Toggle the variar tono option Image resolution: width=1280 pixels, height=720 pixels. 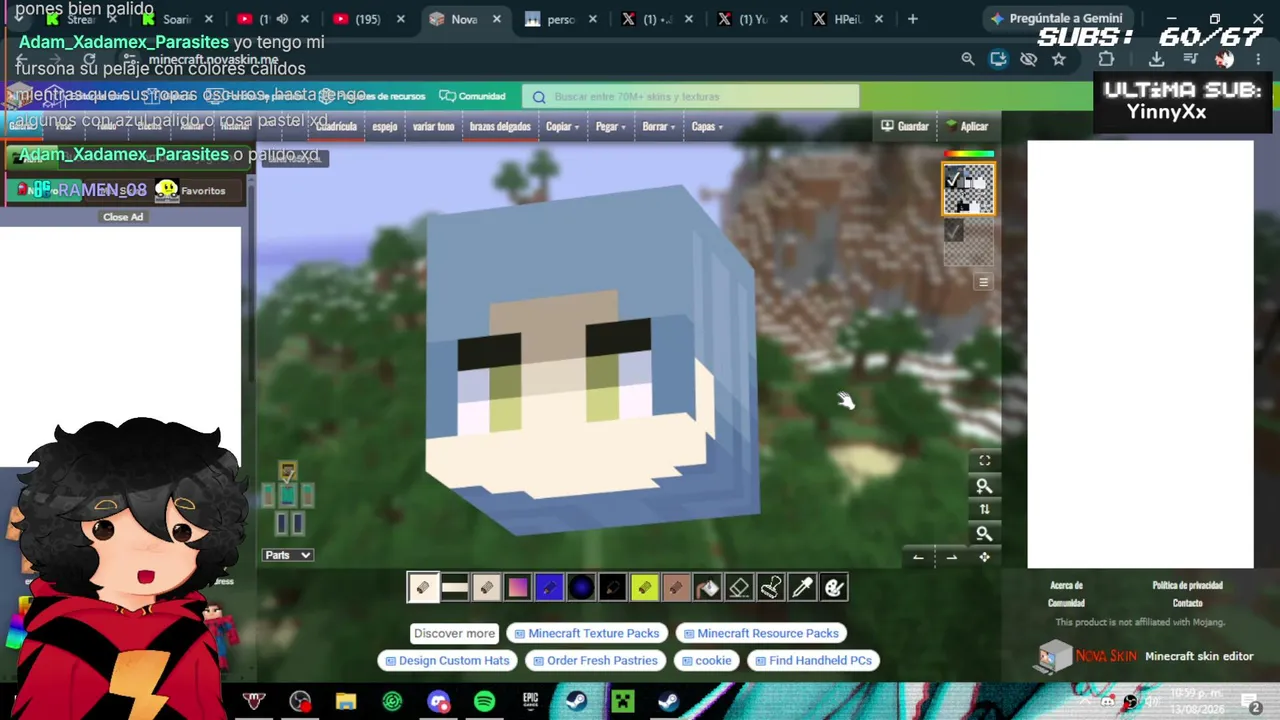tap(433, 127)
